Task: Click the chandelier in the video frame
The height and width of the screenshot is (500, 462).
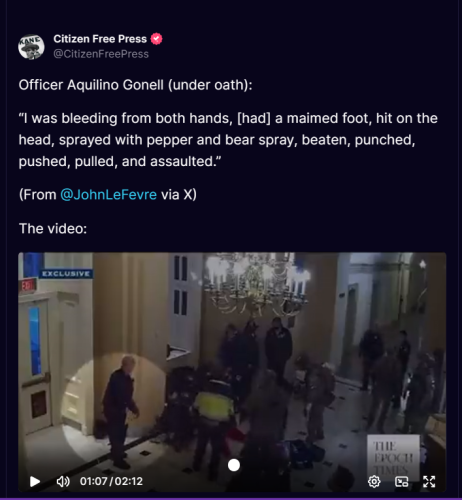Action: click(x=257, y=283)
